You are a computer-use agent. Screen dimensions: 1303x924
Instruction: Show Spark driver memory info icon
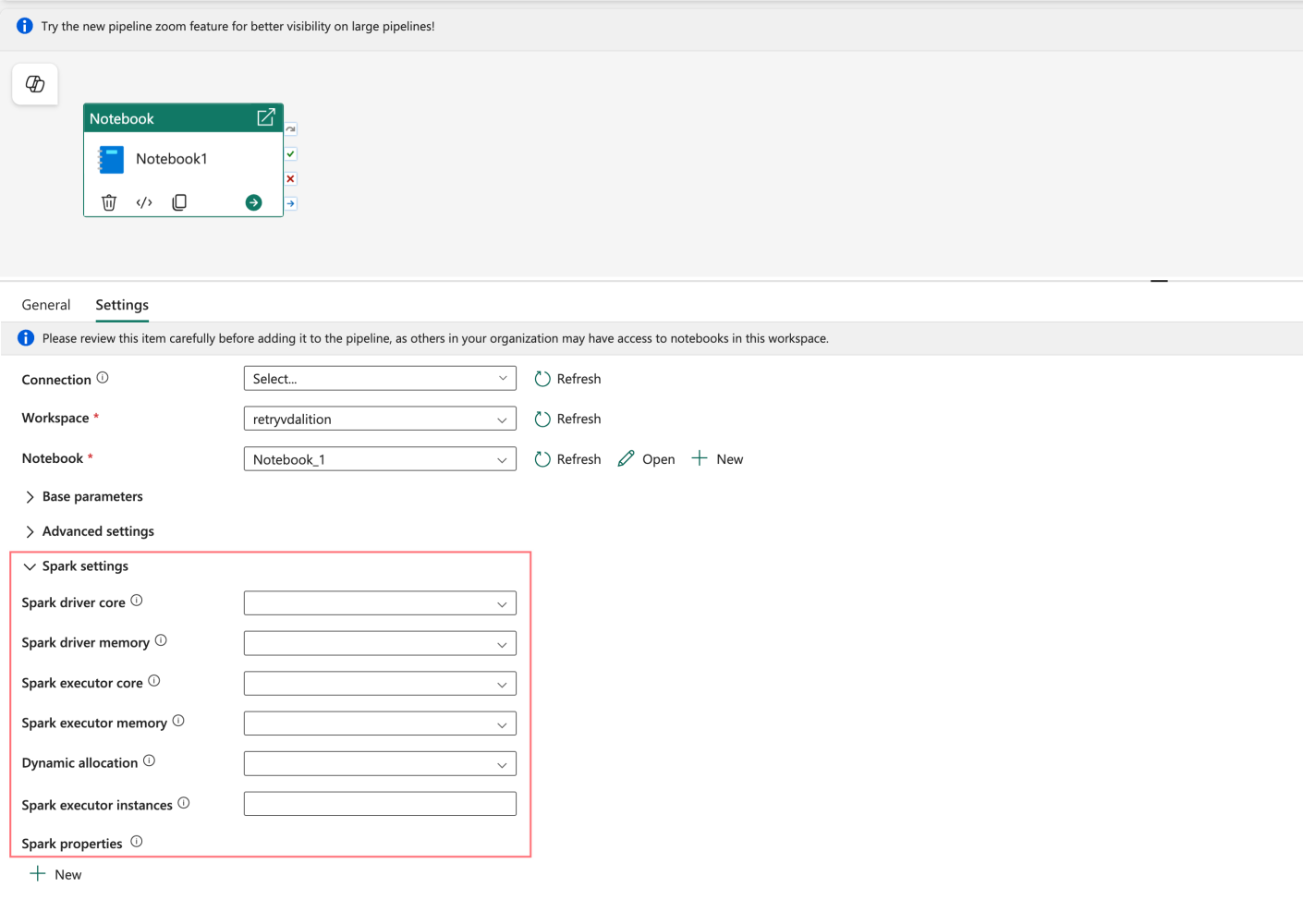[161, 639]
